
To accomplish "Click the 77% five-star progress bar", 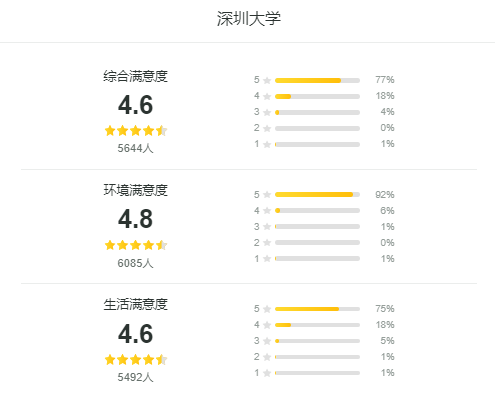I will pyautogui.click(x=317, y=80).
